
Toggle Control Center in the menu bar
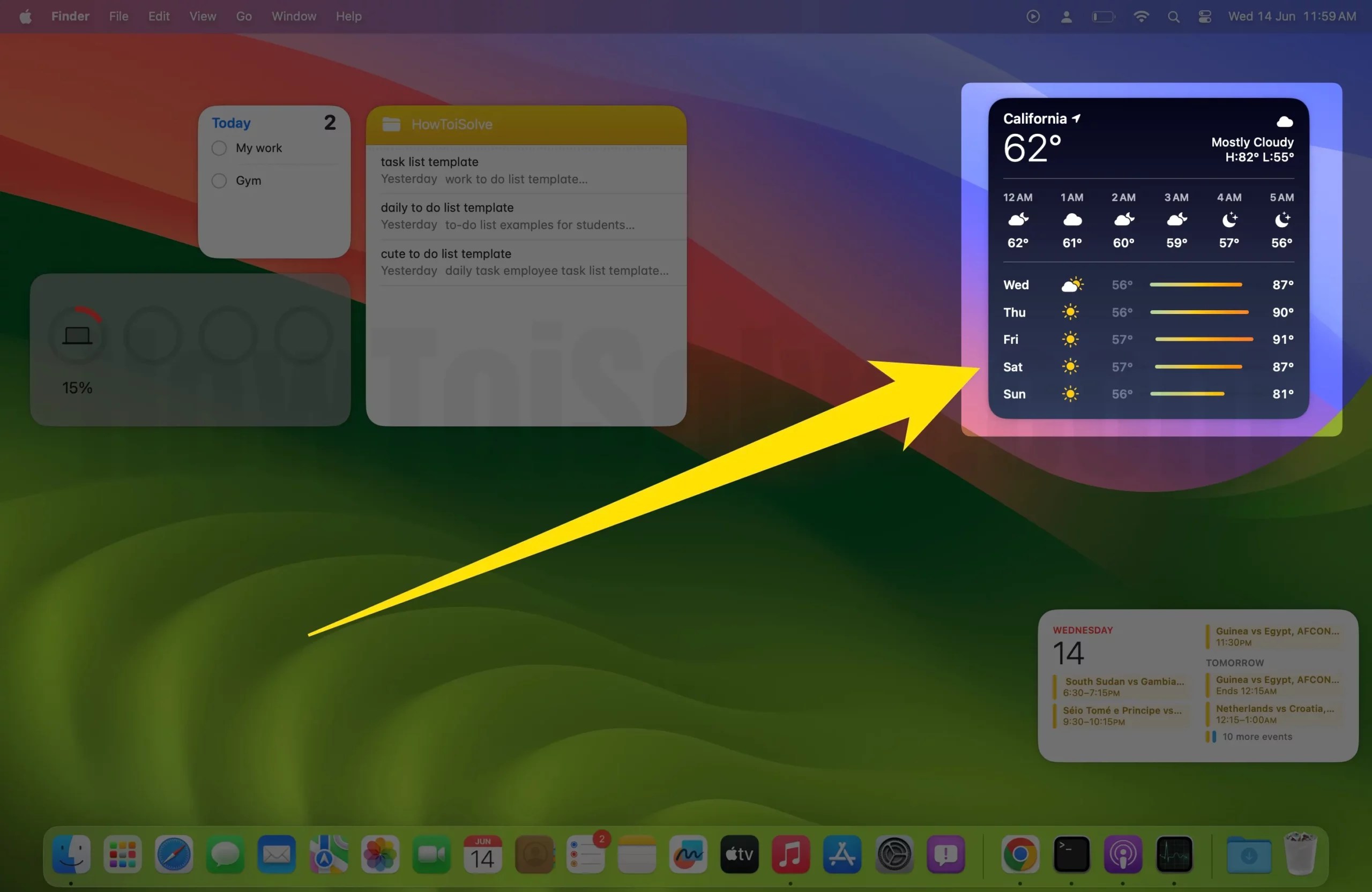pyautogui.click(x=1204, y=16)
